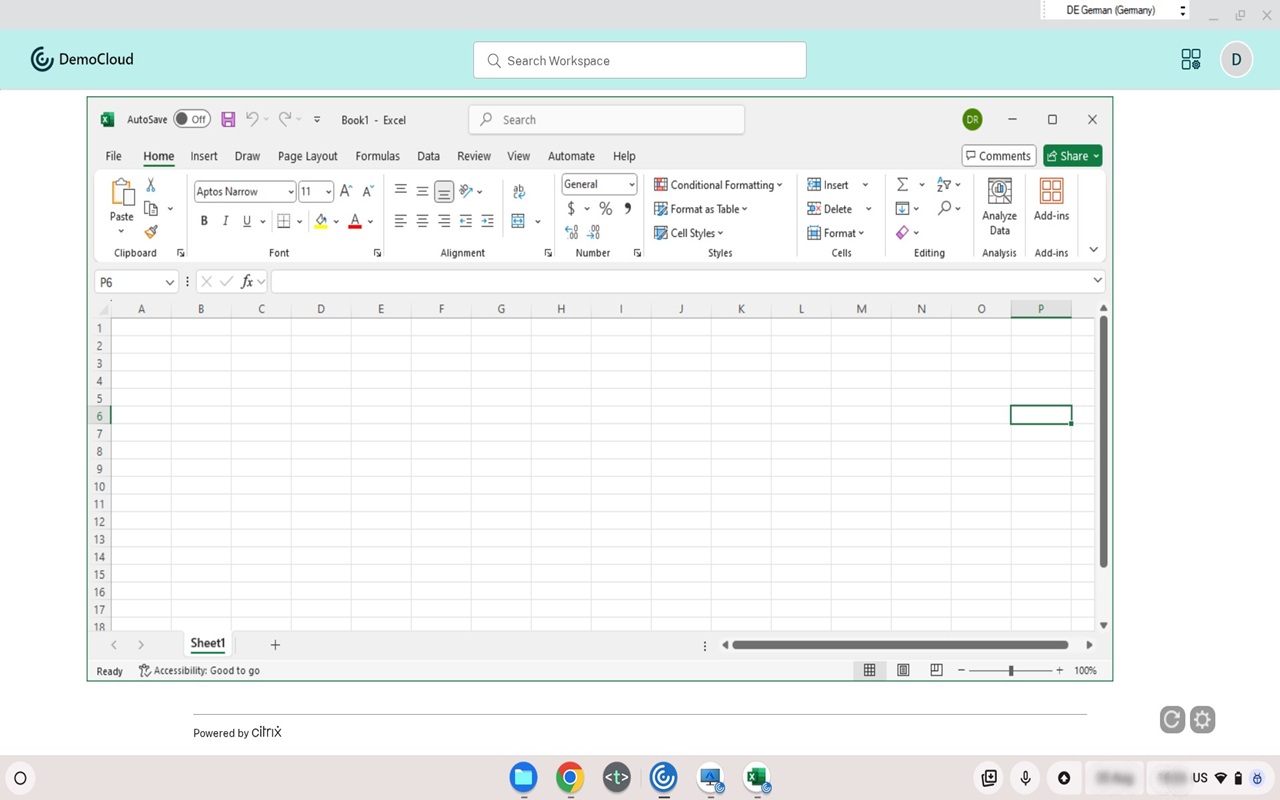
Task: Click Increase Decimal icon
Action: [571, 232]
